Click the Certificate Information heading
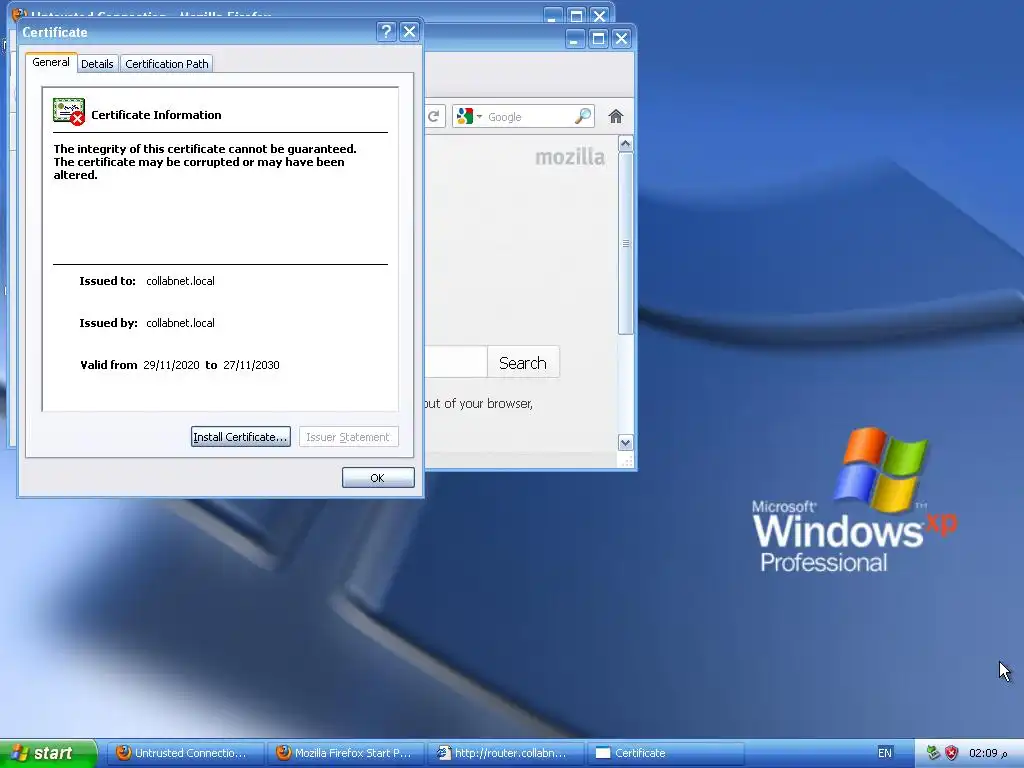 (156, 115)
